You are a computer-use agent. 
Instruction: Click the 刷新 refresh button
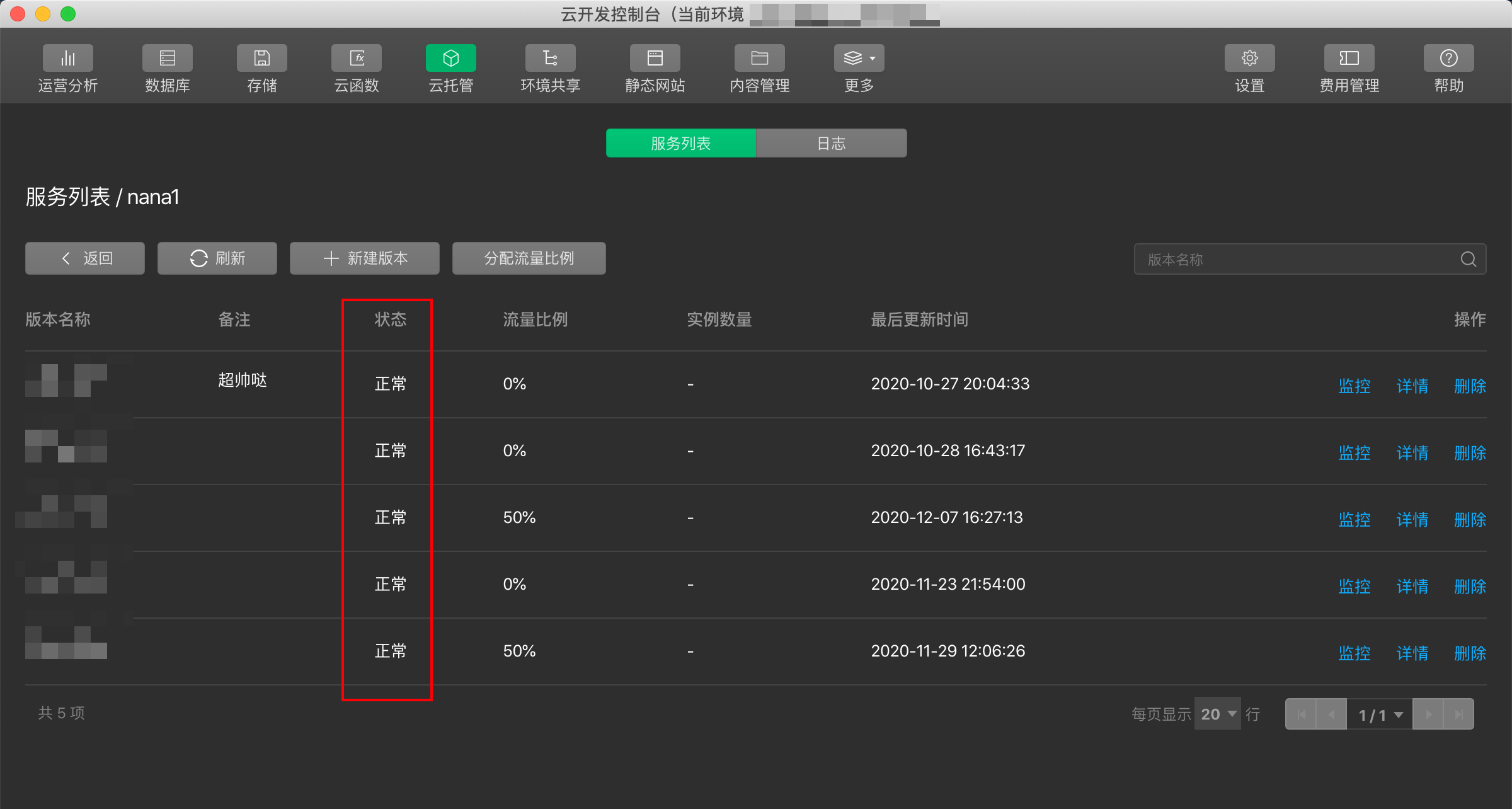click(217, 258)
